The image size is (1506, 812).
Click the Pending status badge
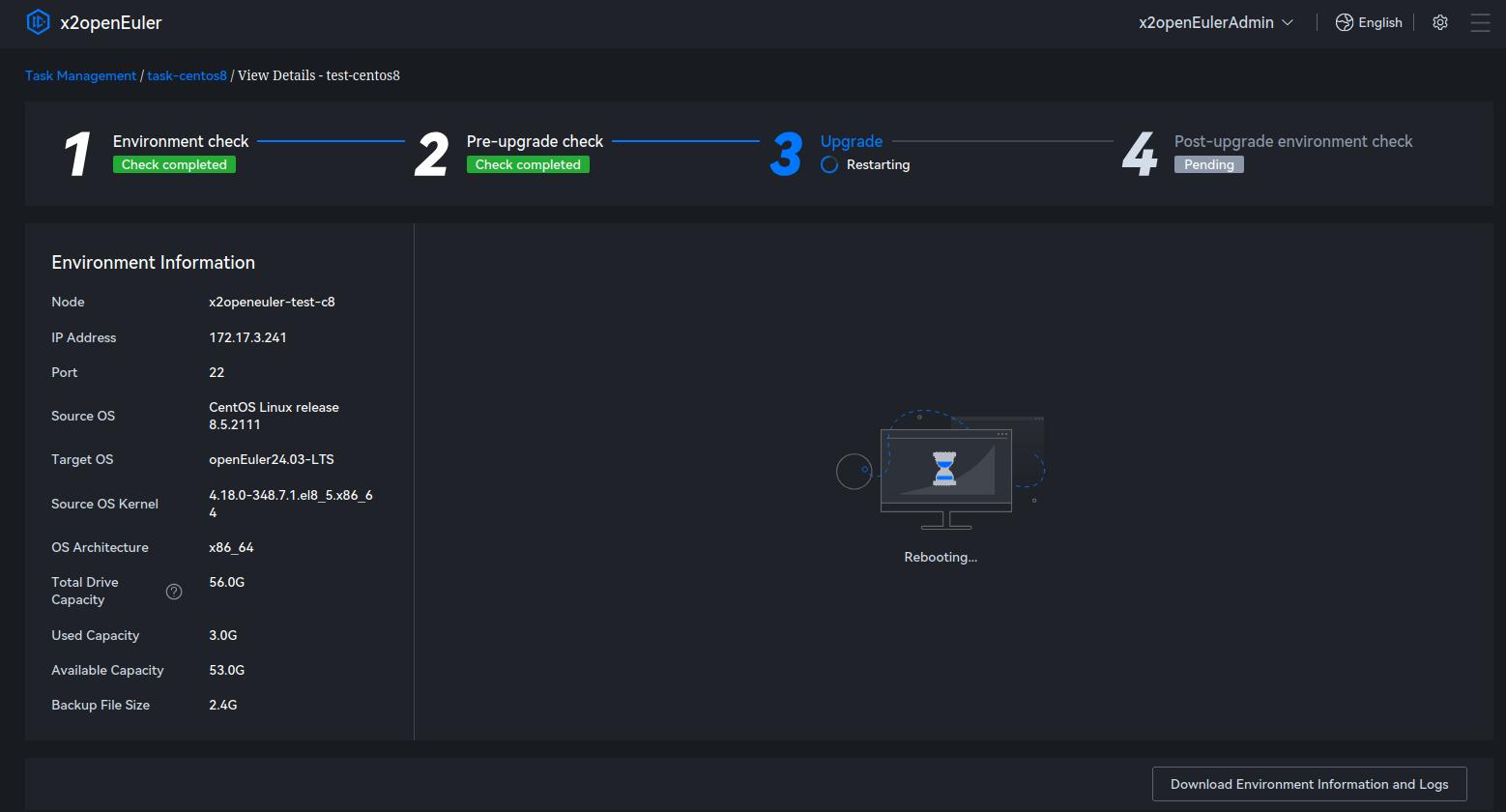click(1208, 165)
